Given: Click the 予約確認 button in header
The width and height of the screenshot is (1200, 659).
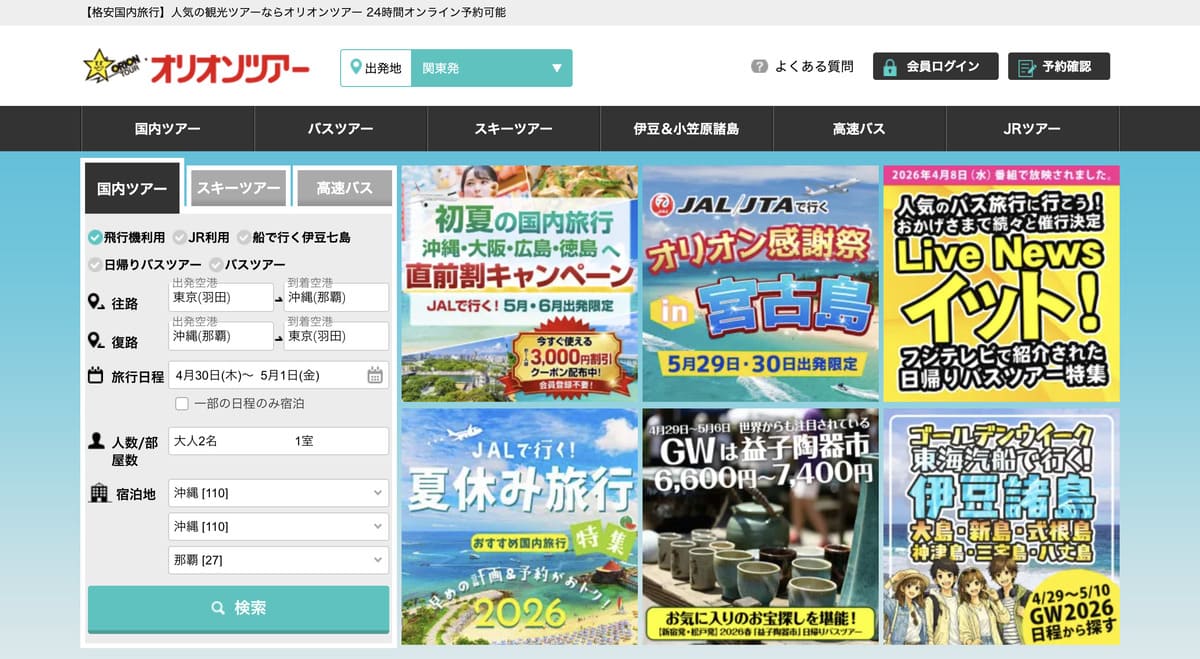Looking at the screenshot, I should click(1058, 67).
